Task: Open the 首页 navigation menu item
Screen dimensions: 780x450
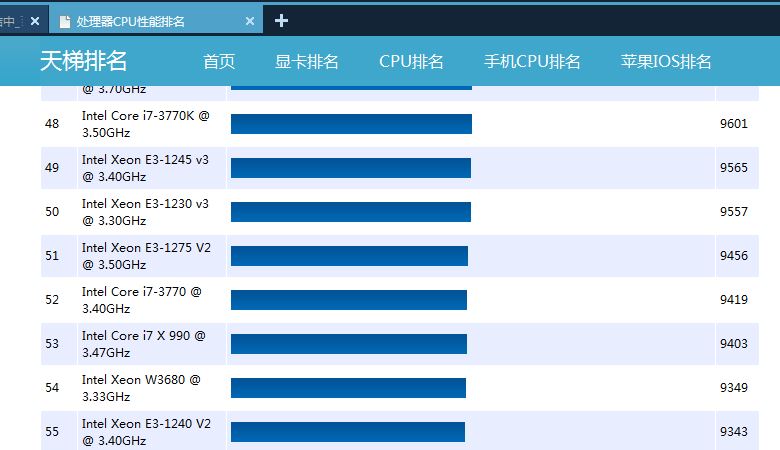Action: click(219, 62)
